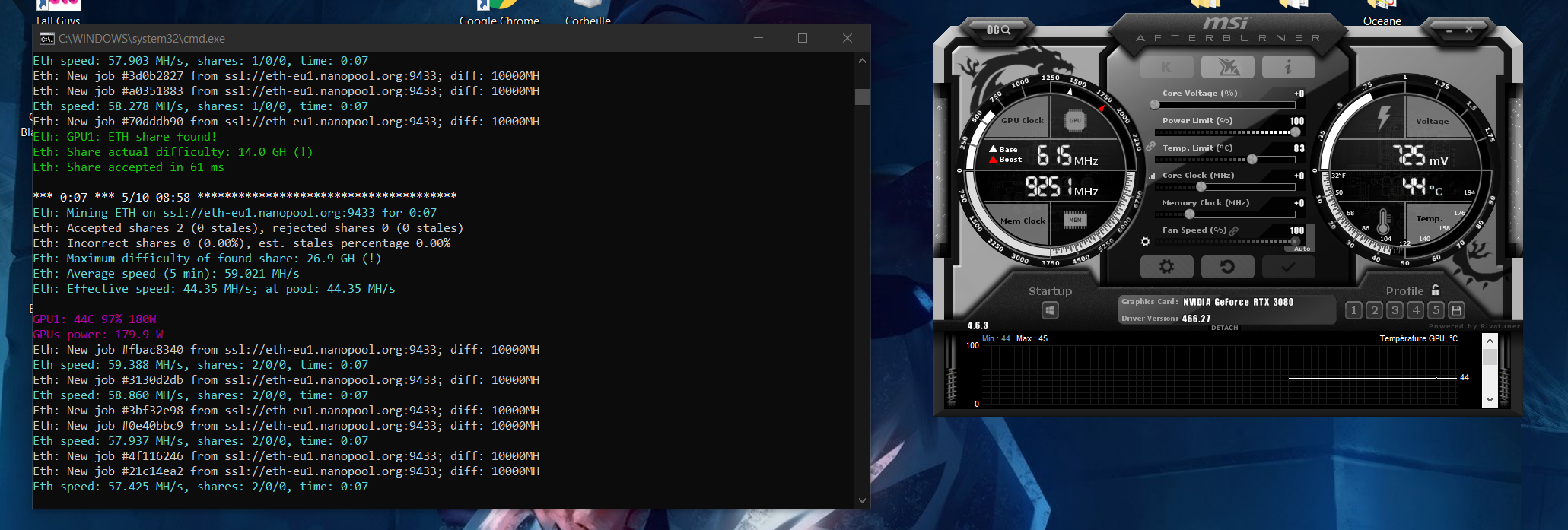Image resolution: width=1568 pixels, height=530 pixels.
Task: Click cmd window scrollbar down arrow
Action: tap(862, 500)
